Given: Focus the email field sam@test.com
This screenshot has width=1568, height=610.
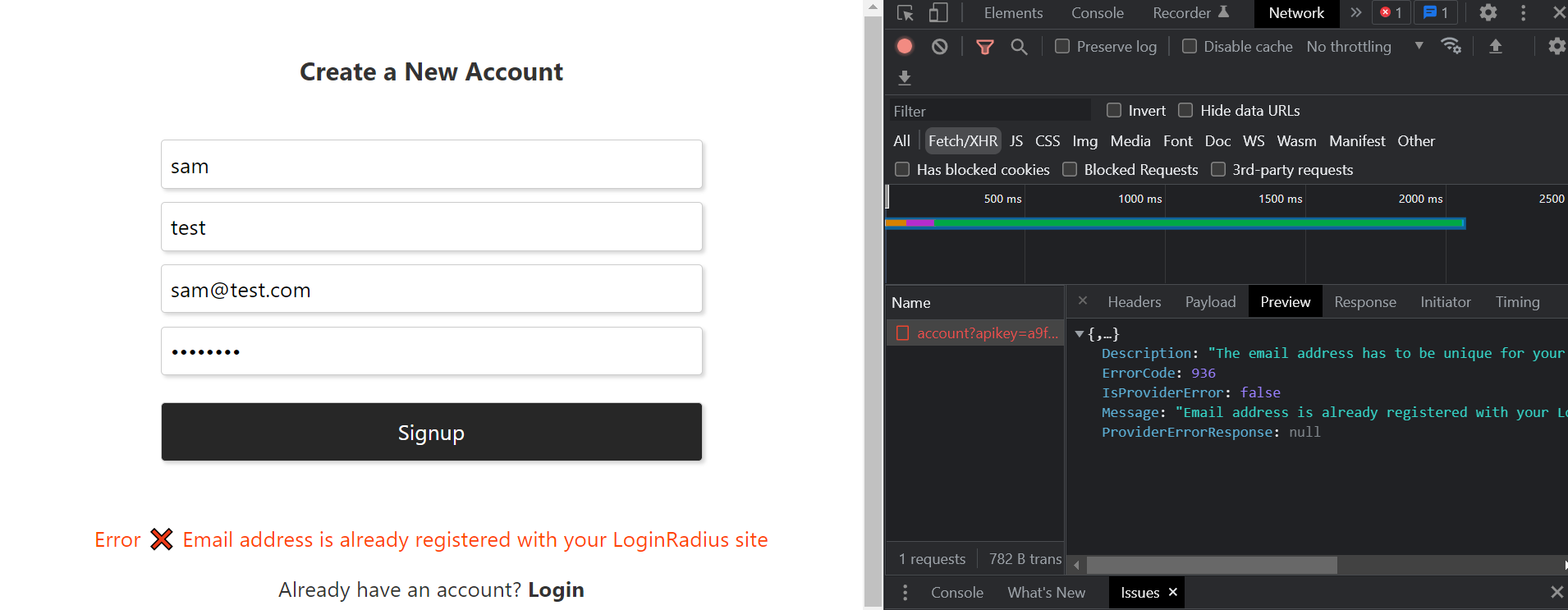Looking at the screenshot, I should tap(432, 289).
